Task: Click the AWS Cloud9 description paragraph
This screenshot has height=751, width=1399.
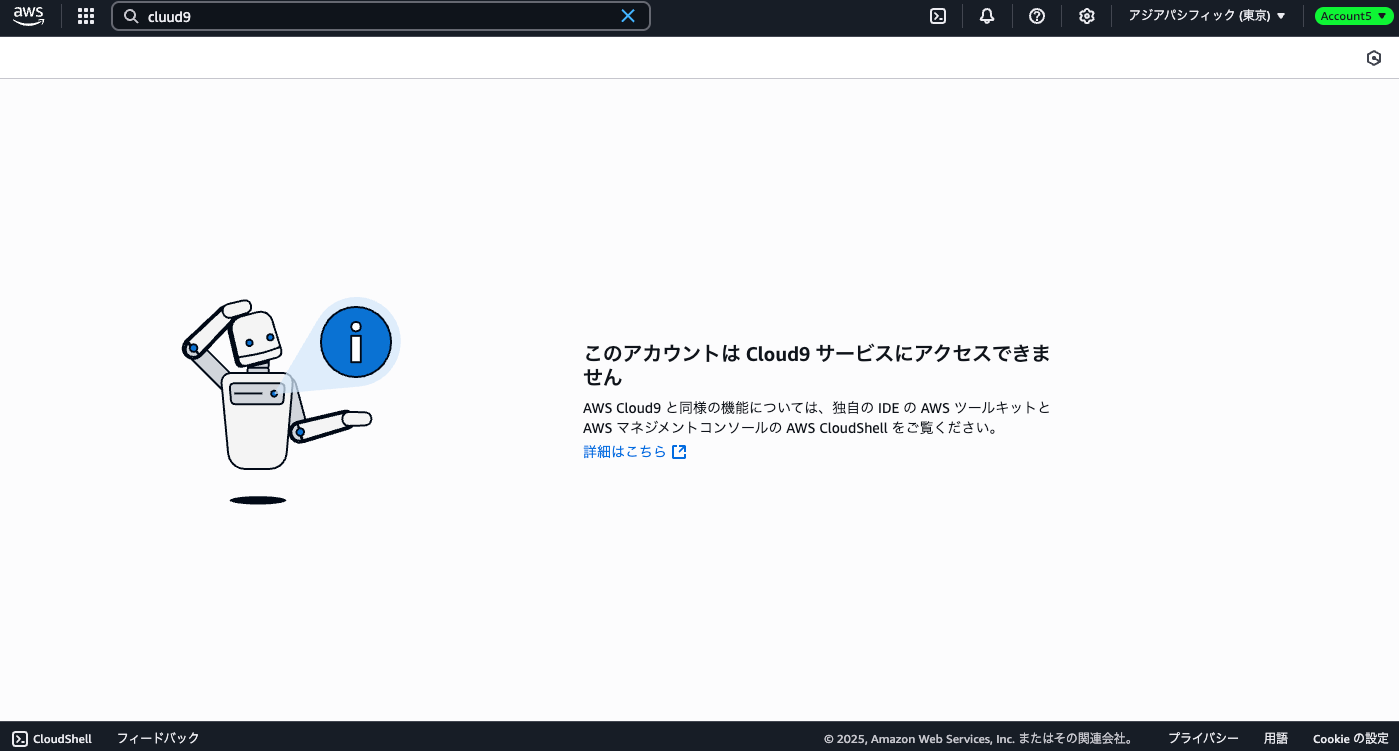Action: coord(817,417)
